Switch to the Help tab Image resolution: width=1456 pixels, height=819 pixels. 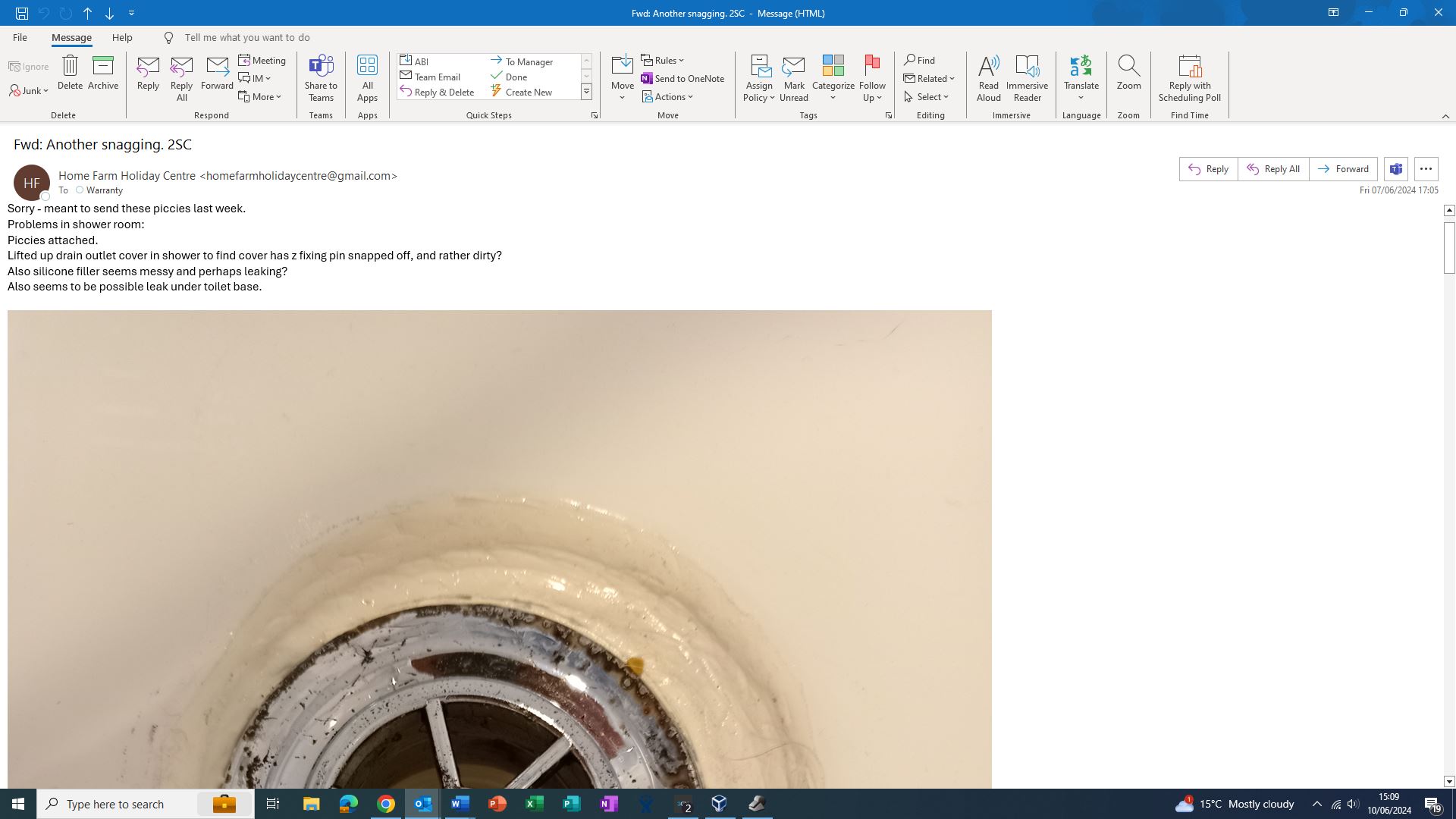[x=122, y=37]
